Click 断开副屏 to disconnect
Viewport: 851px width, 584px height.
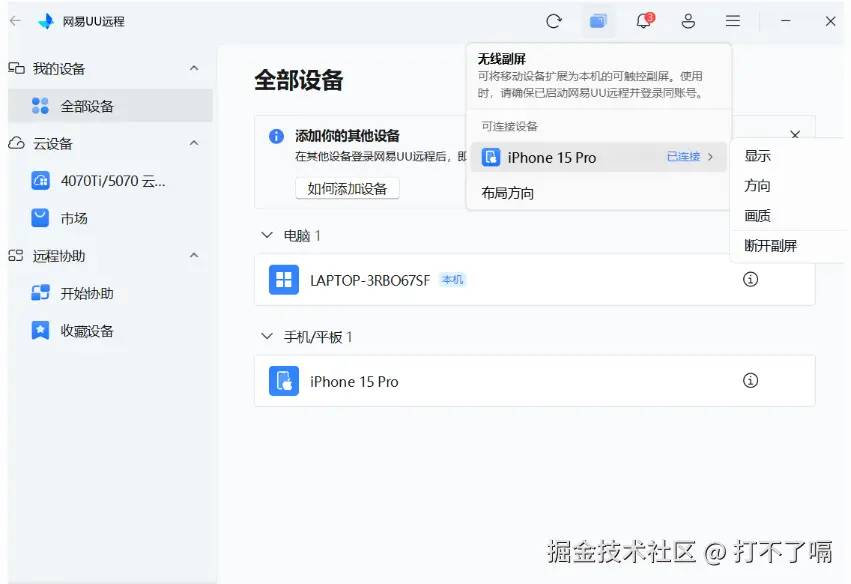771,246
